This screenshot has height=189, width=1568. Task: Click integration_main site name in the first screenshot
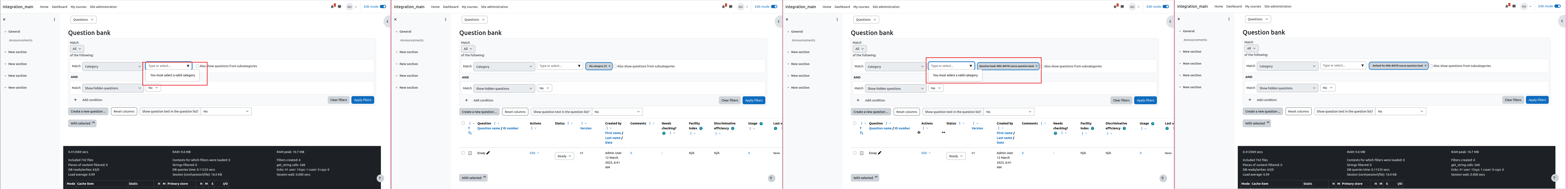pyautogui.click(x=18, y=7)
